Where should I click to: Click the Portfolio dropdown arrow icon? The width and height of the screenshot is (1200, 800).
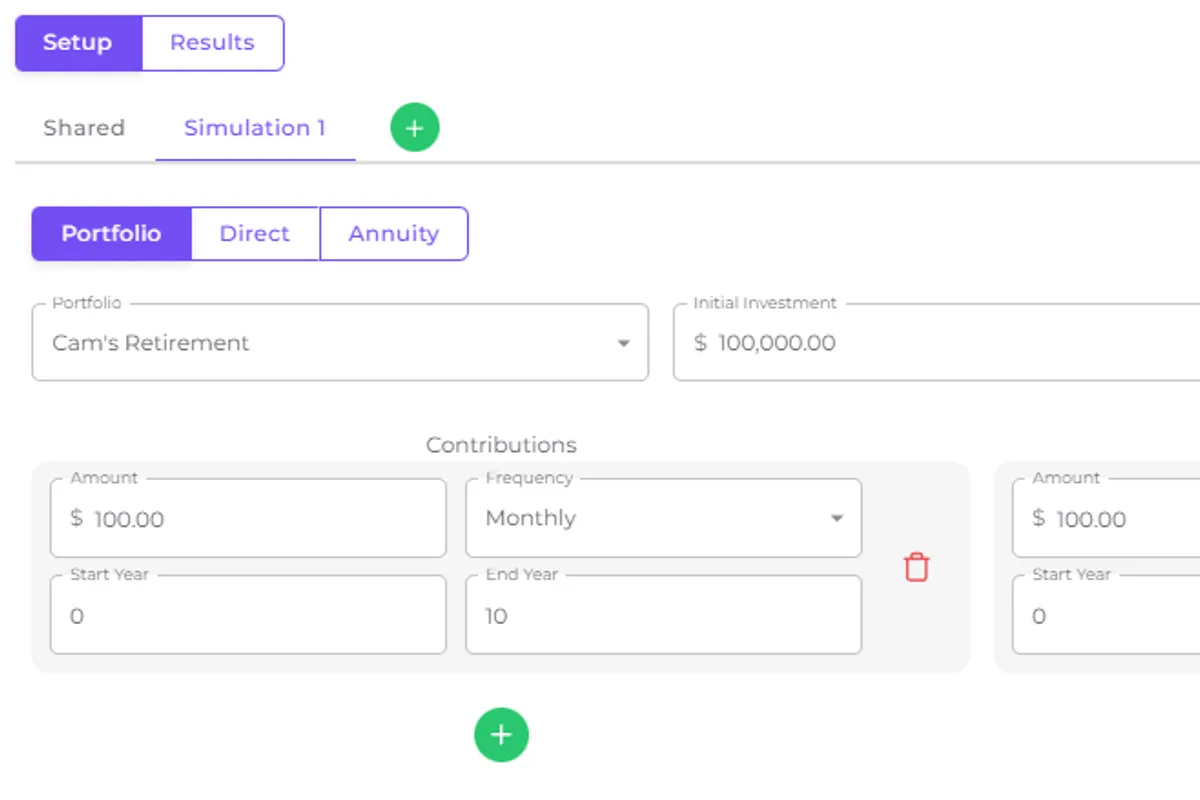click(623, 343)
